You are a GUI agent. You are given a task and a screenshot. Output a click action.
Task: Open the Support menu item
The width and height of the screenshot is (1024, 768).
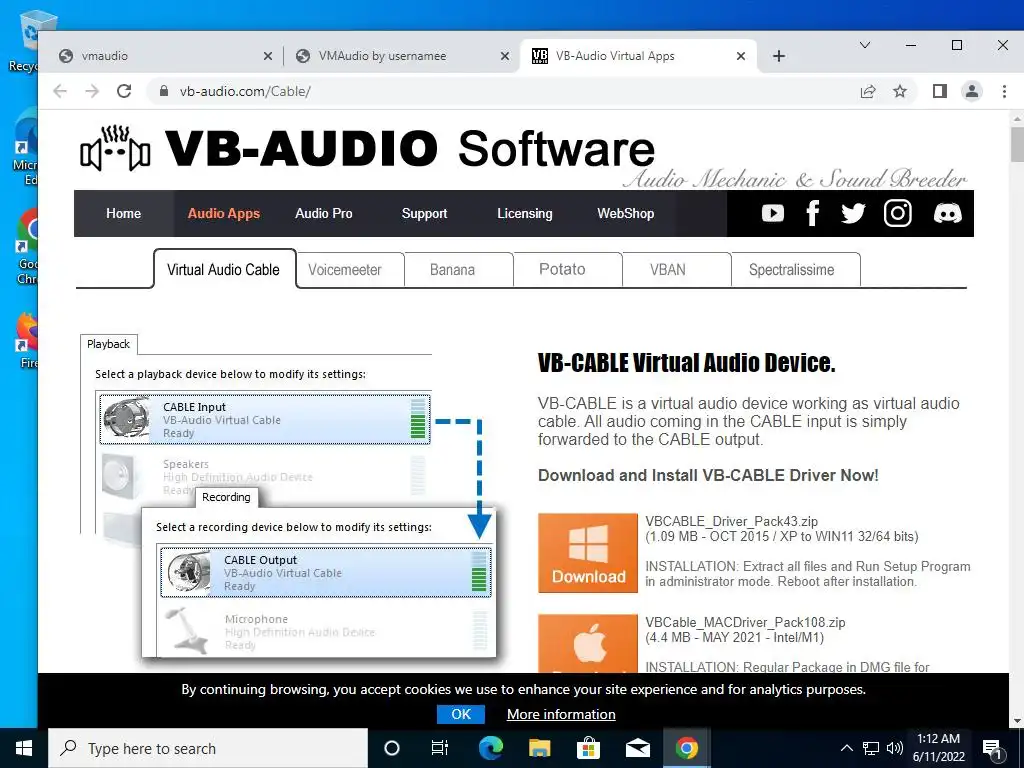[424, 214]
